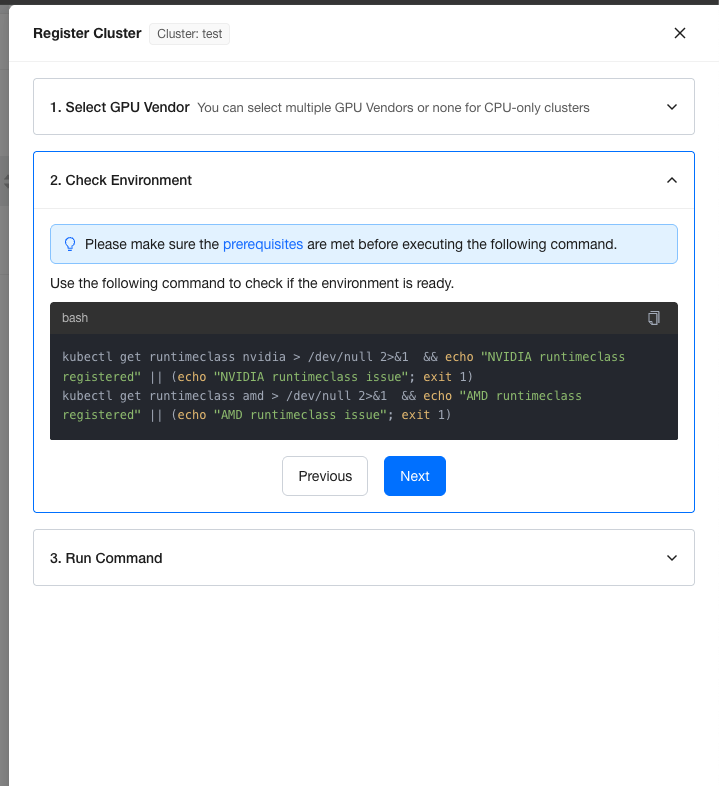The image size is (719, 786).
Task: Select the '2. Check Environment' step title
Action: coord(121,180)
